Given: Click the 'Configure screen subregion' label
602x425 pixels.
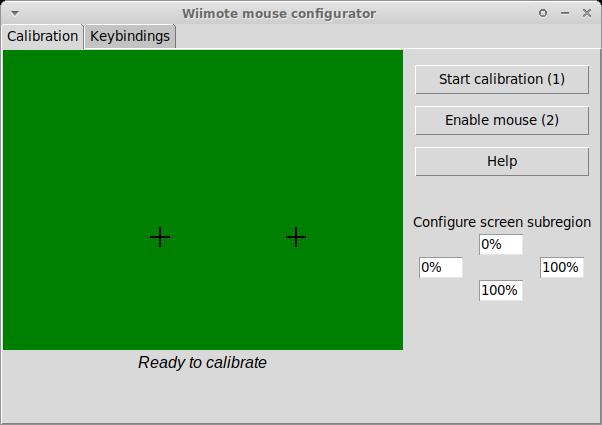Looking at the screenshot, I should (502, 222).
